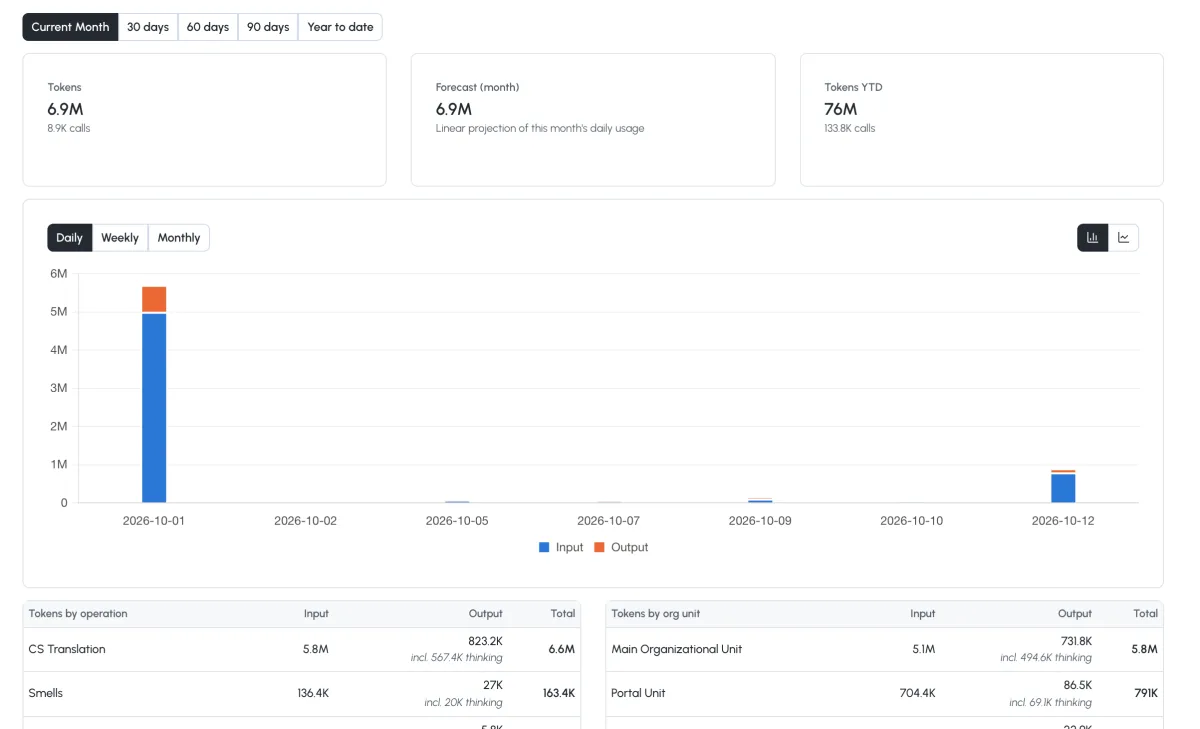Screen dimensions: 1200x729
Task: Click the orange output segment for 2026-10-01
Action: pos(154,299)
